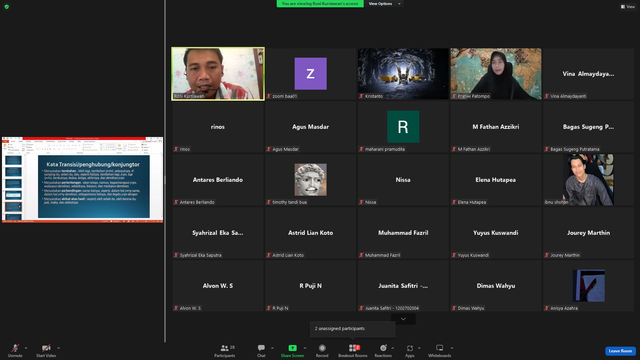Click the rinos participant tile
The width and height of the screenshot is (640, 360).
(x=218, y=127)
